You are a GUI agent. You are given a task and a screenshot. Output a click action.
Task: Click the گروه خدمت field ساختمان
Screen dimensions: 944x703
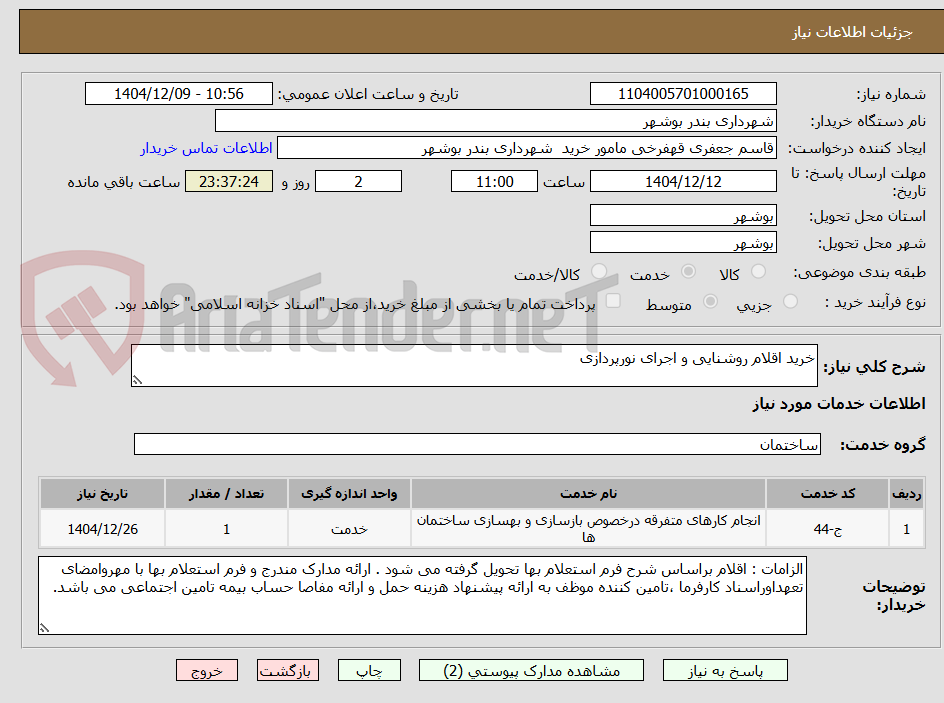click(477, 444)
